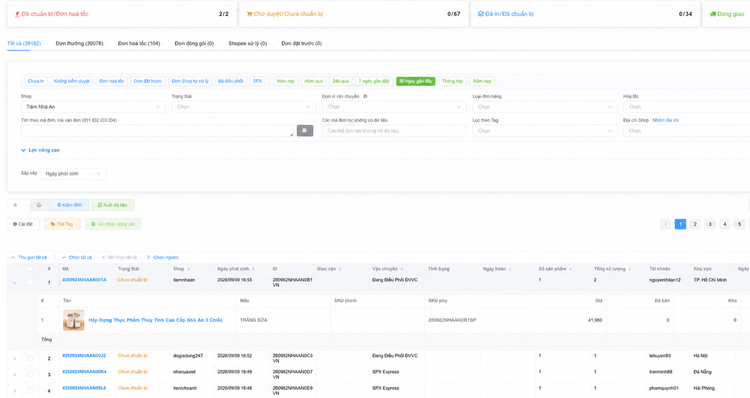Switch to the Đơn hoả tốc (104) tab

click(139, 44)
